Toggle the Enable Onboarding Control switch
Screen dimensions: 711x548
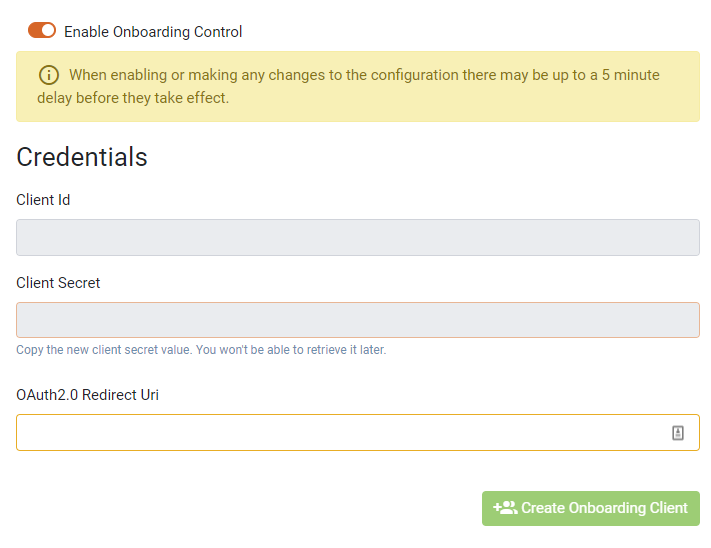[42, 31]
